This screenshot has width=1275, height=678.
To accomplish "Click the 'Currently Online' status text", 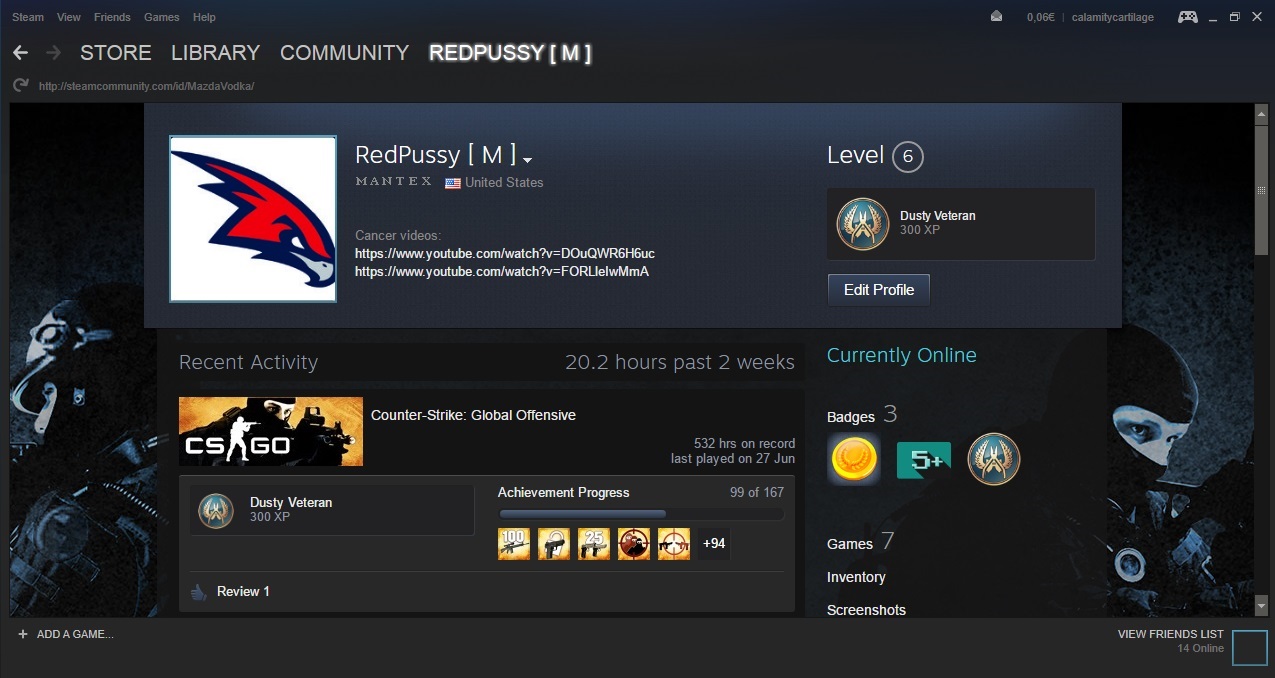I will point(902,355).
